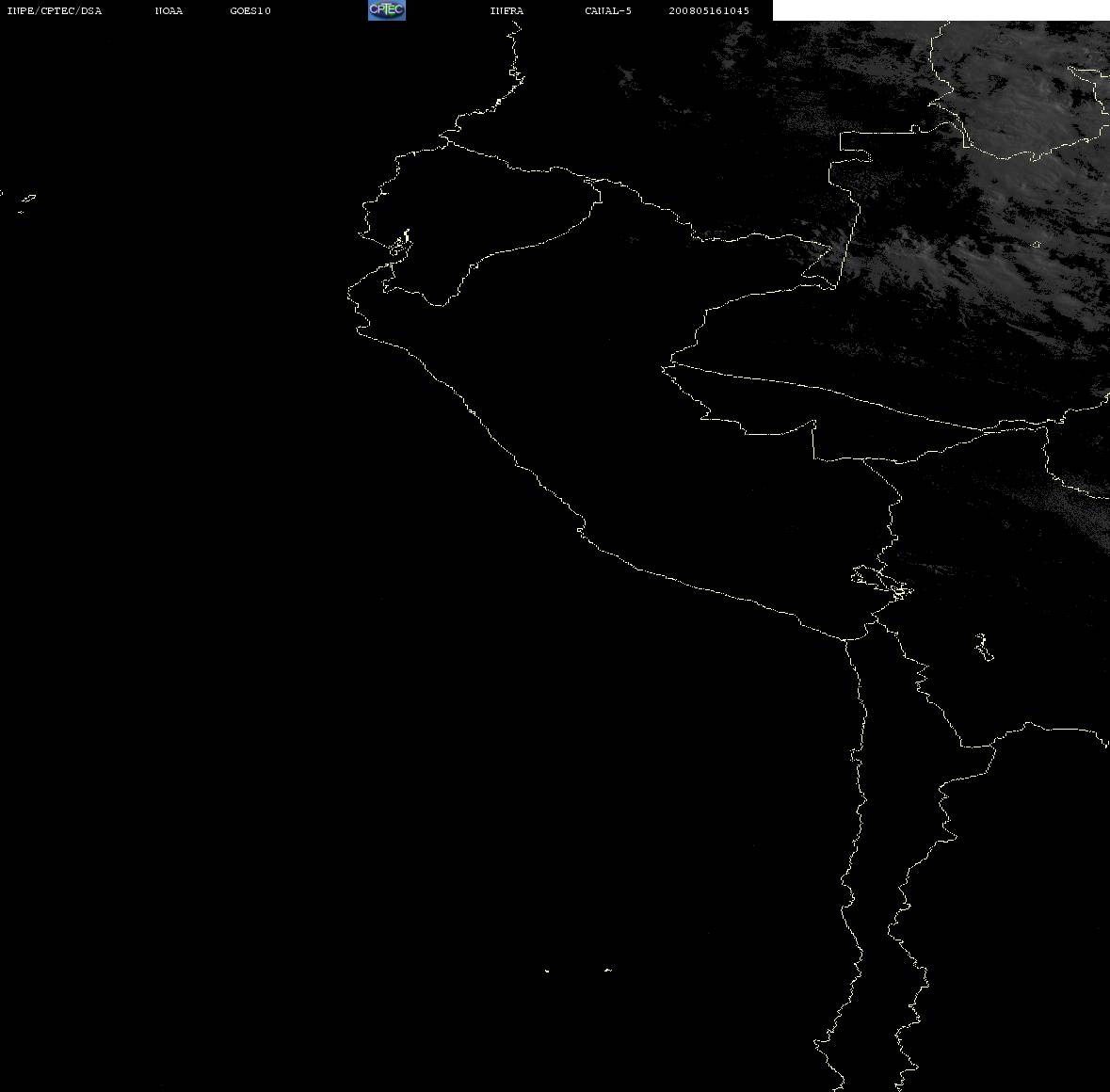
Task: Click the GOES10 satellite label
Action: click(x=250, y=10)
